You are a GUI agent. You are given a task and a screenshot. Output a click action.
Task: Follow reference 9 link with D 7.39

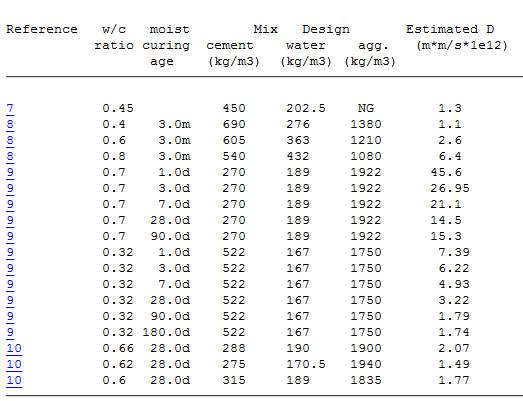coord(10,253)
